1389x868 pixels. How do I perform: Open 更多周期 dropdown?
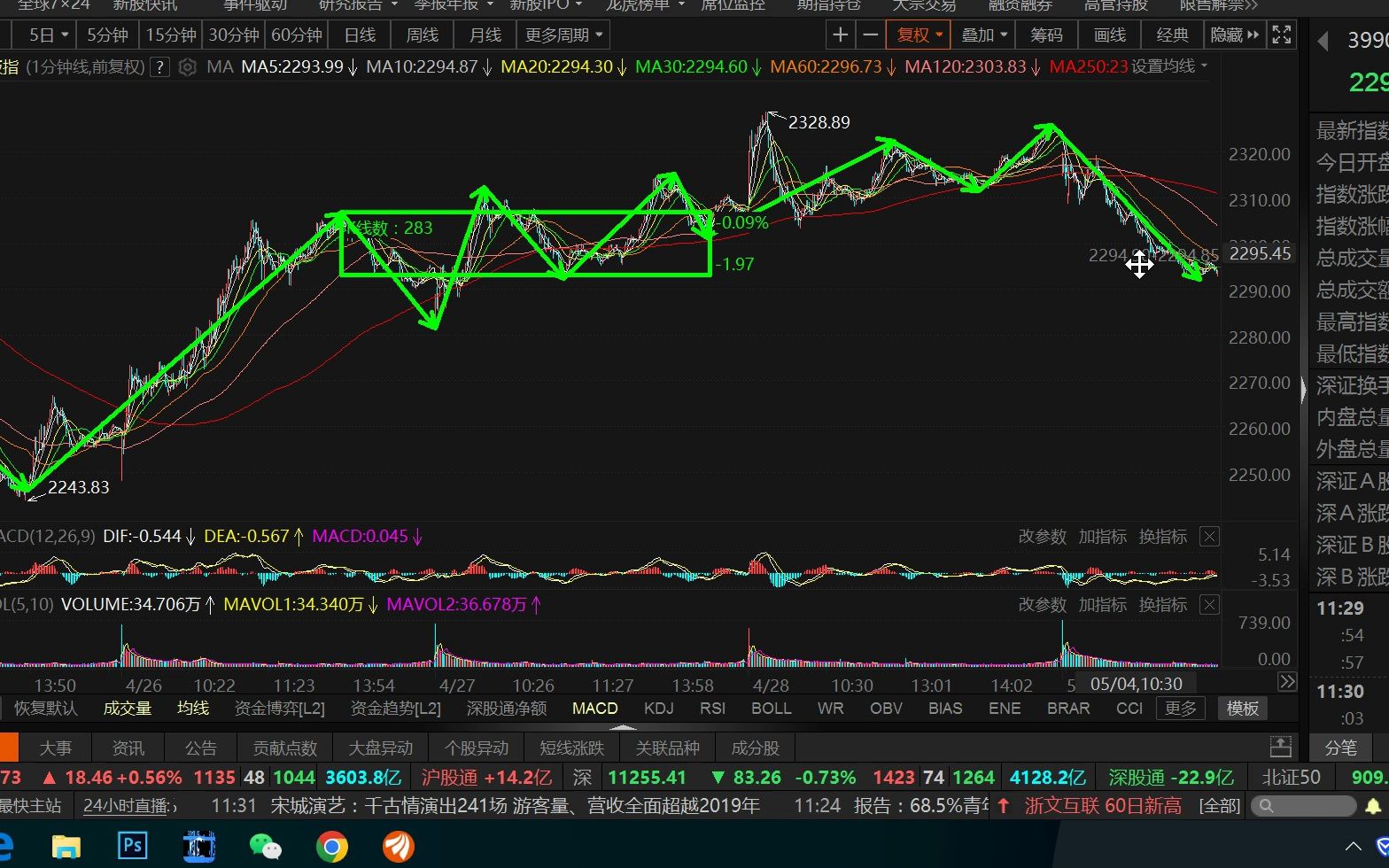coord(563,35)
